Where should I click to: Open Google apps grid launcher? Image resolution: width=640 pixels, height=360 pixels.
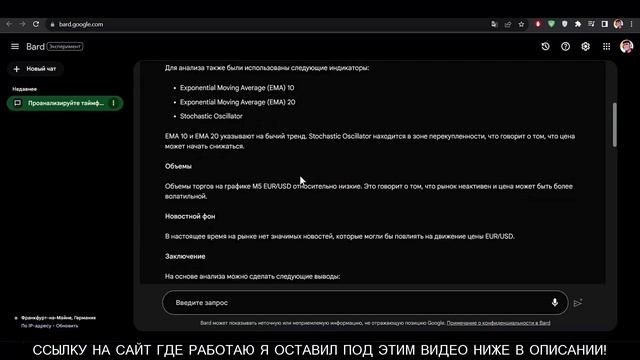(x=607, y=47)
